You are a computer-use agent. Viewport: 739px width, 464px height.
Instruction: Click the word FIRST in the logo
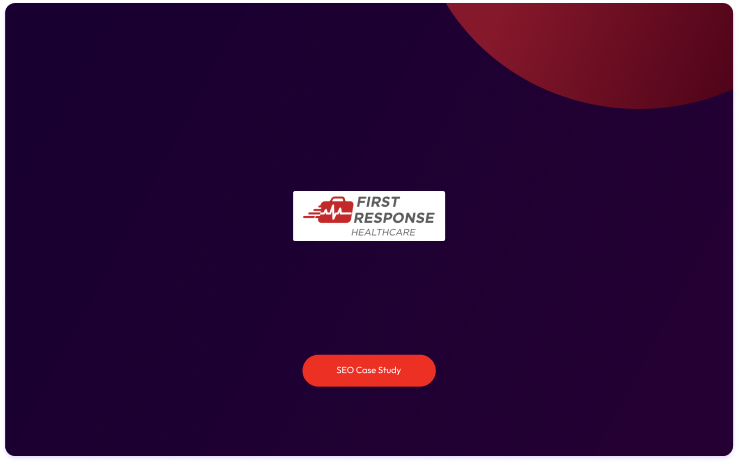click(x=378, y=202)
